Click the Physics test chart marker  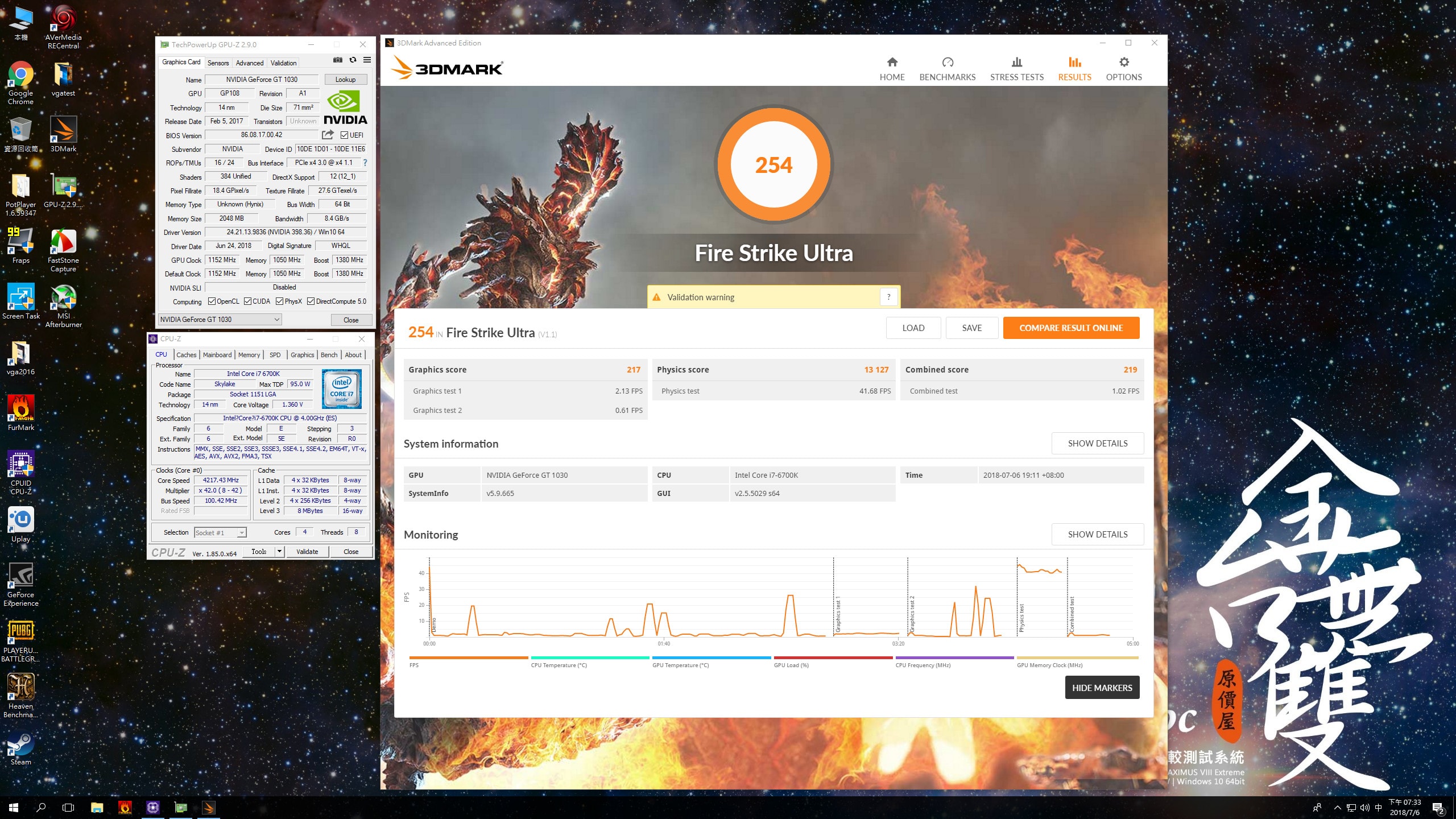pyautogui.click(x=1021, y=618)
